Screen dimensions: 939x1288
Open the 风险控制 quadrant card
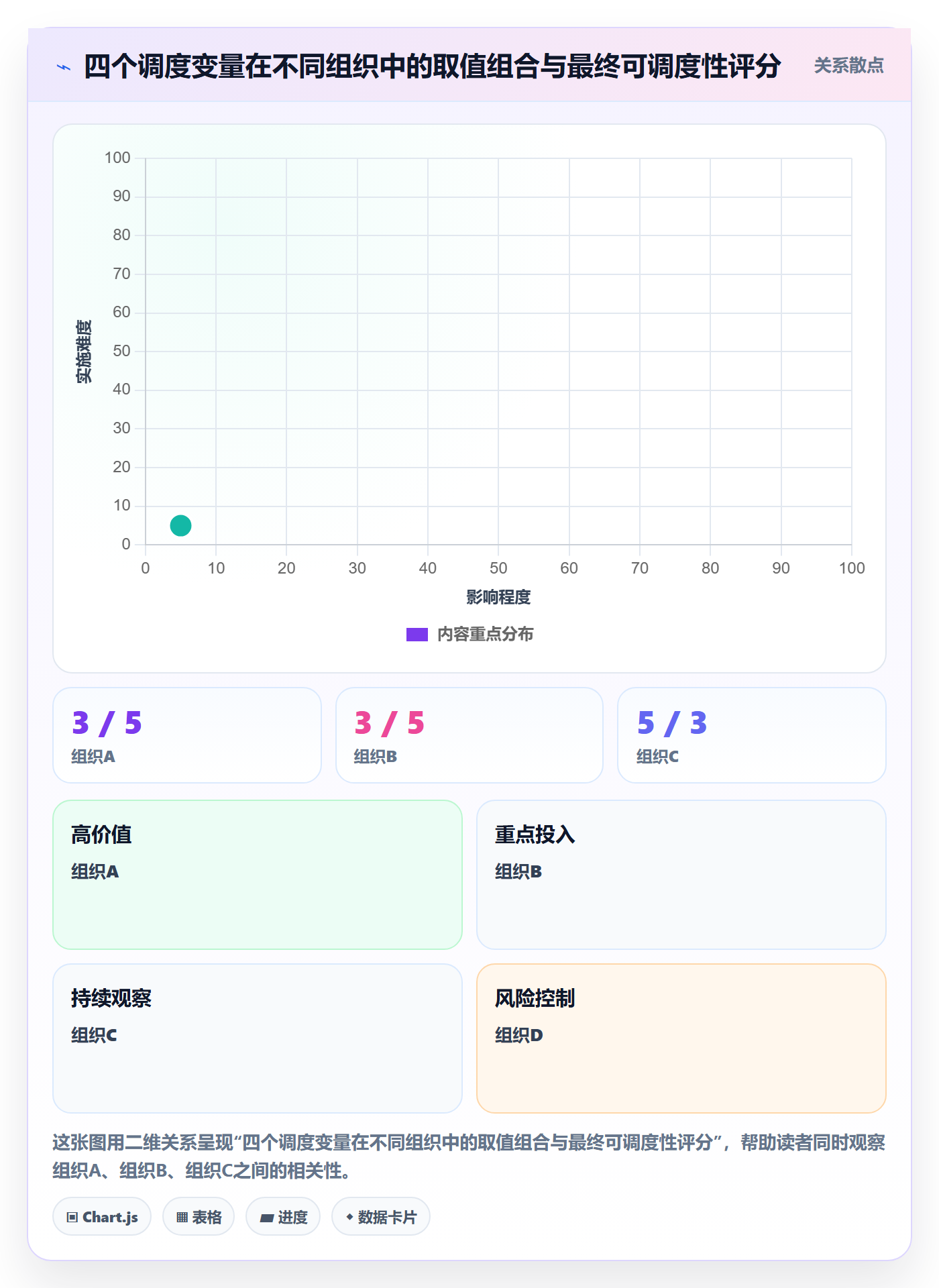[x=681, y=1038]
